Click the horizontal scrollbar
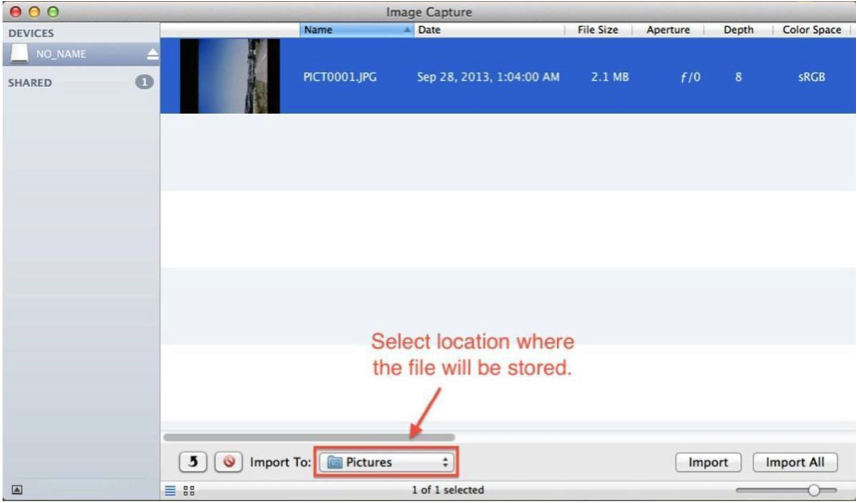This screenshot has width=857, height=503. [x=308, y=437]
